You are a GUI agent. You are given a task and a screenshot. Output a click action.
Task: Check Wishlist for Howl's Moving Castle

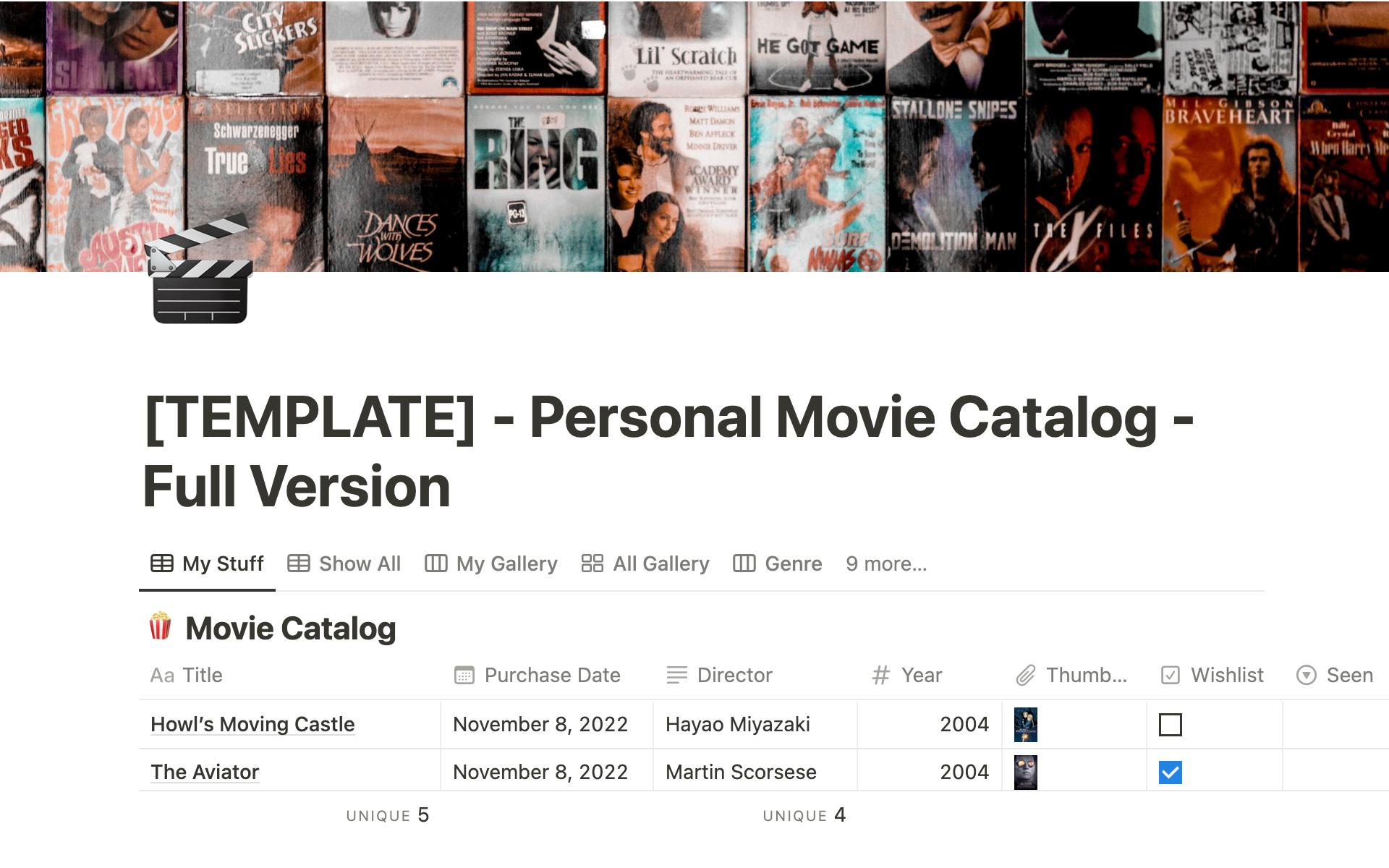tap(1170, 724)
